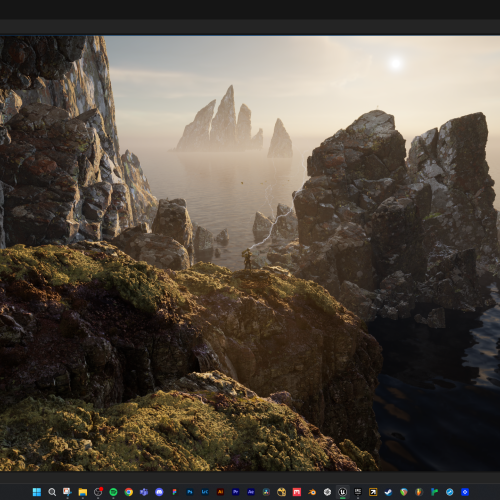This screenshot has height=500, width=500.
Task: Open the white gear-shaped icon beside Blender
Action: tap(327, 492)
